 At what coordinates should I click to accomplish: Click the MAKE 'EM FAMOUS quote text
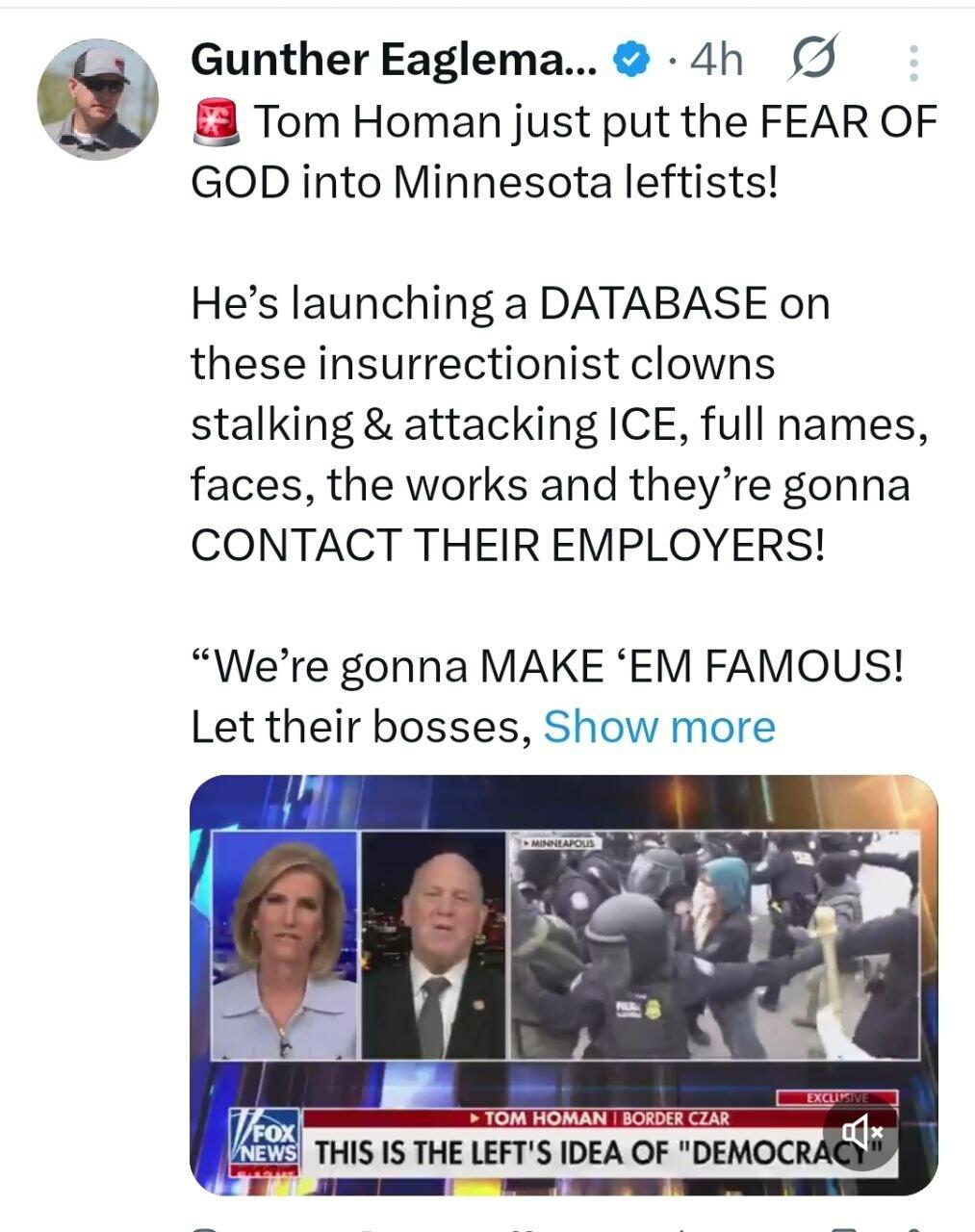tap(548, 666)
